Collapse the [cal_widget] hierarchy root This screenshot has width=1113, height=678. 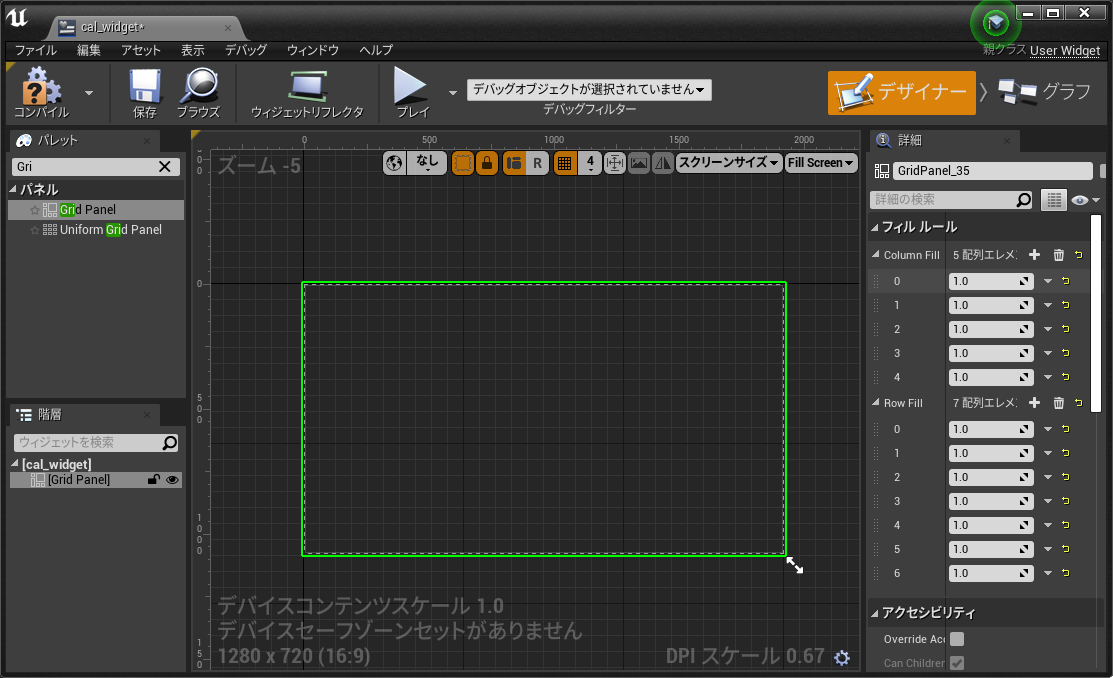pyautogui.click(x=15, y=464)
